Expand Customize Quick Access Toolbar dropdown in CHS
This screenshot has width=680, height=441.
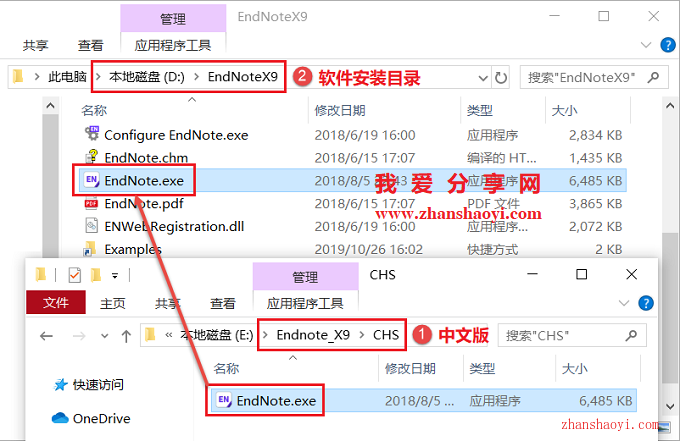(x=115, y=275)
